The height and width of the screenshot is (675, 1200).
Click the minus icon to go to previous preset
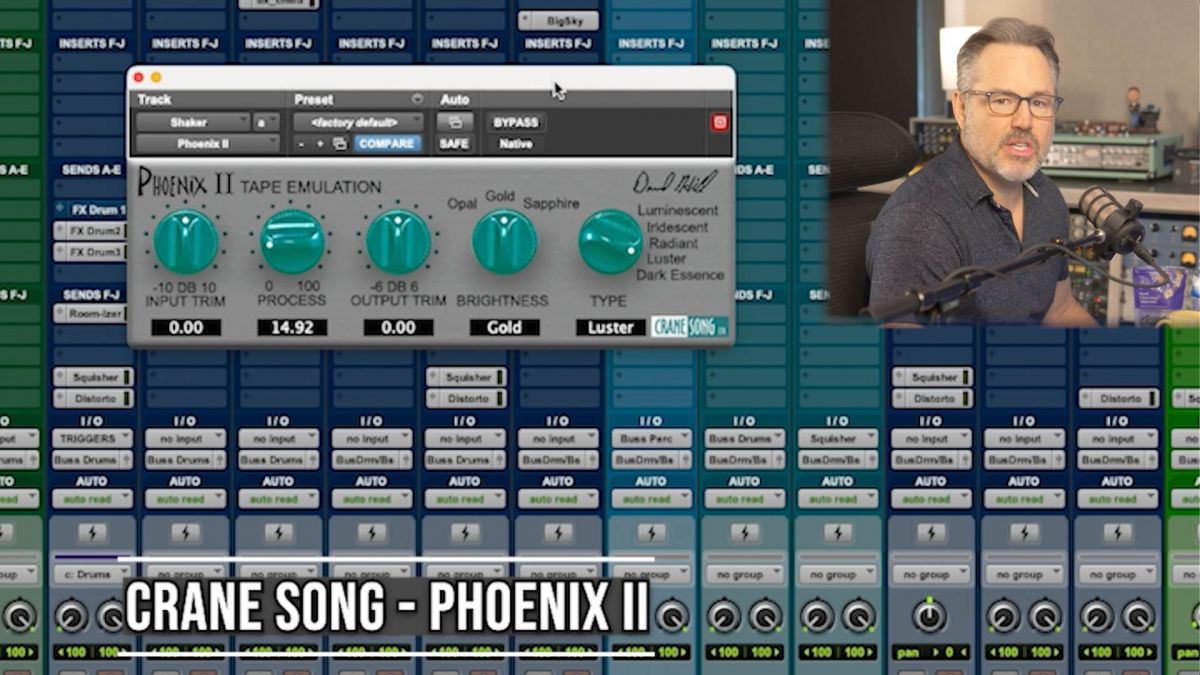pyautogui.click(x=303, y=143)
